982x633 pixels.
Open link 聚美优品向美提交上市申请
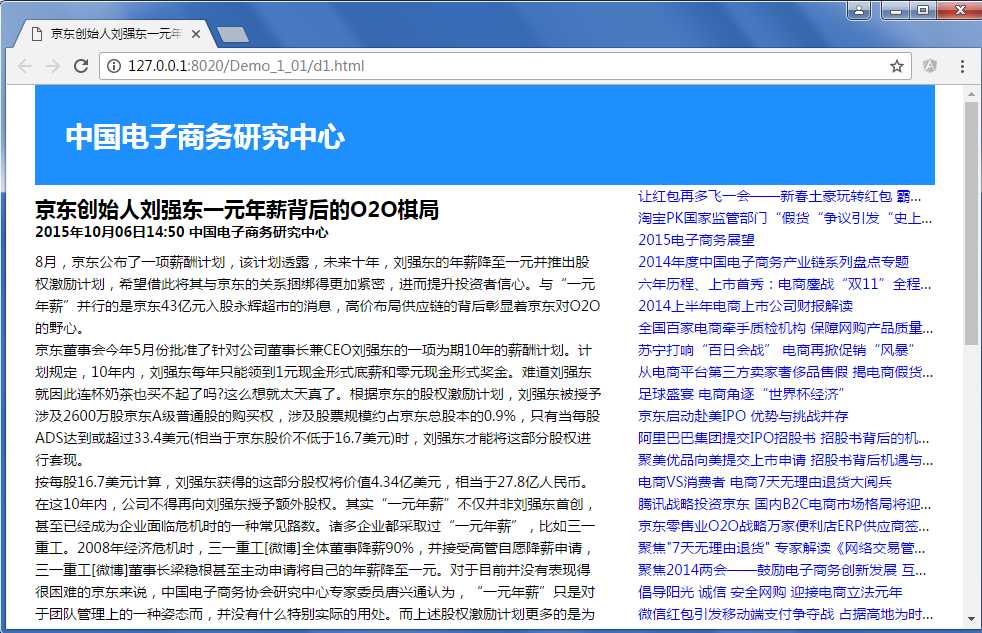click(x=785, y=460)
